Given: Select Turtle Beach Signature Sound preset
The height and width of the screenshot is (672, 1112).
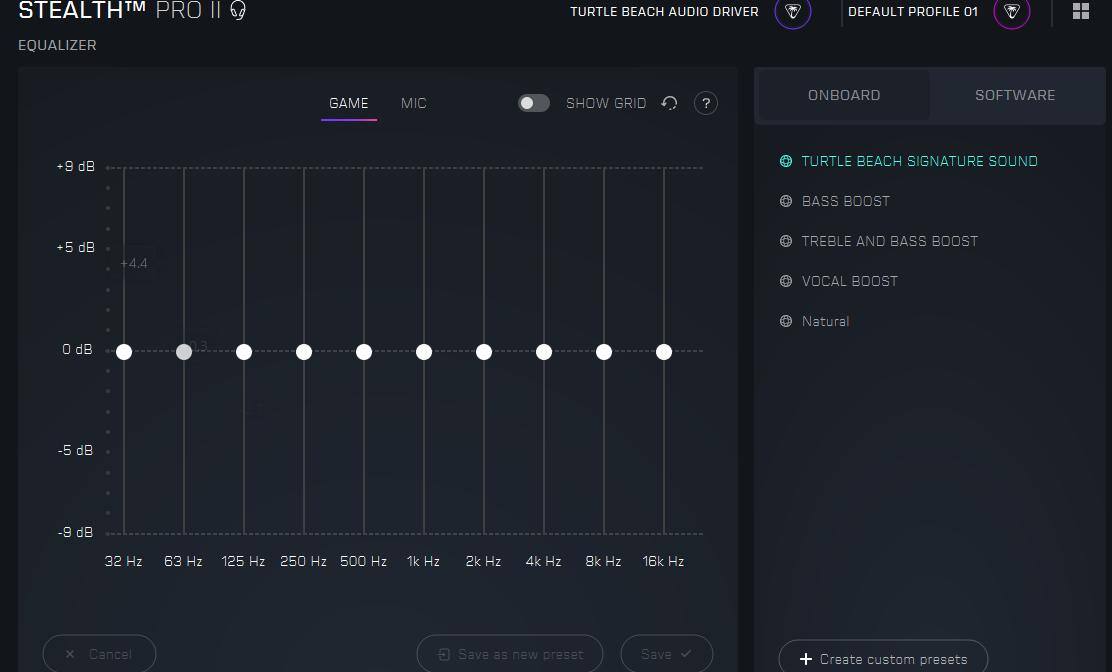Looking at the screenshot, I should pos(919,161).
